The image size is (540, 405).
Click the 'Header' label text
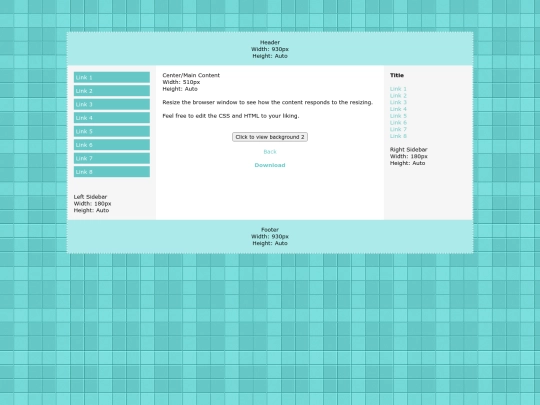pyautogui.click(x=270, y=42)
